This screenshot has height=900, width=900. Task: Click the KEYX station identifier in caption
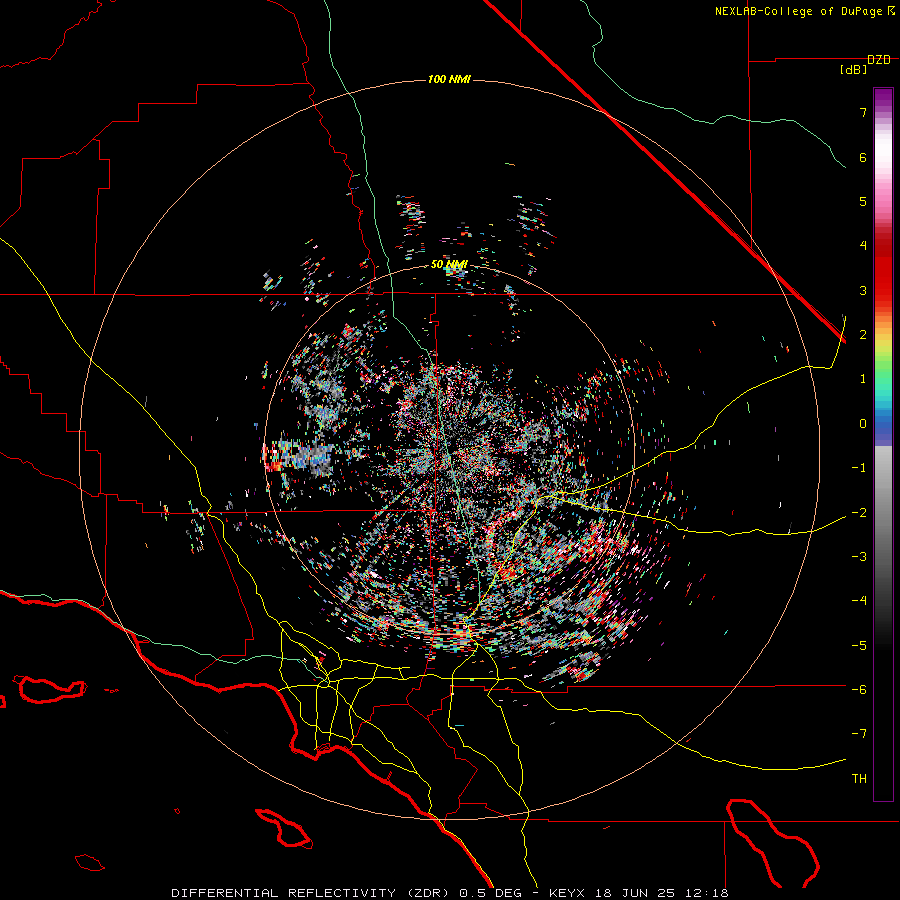click(567, 893)
